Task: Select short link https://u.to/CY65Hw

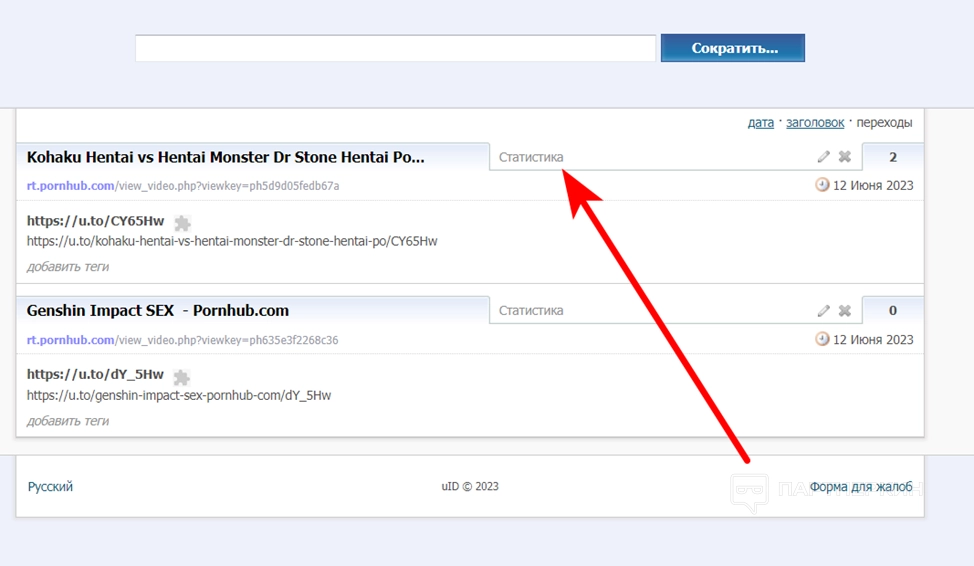Action: click(95, 221)
